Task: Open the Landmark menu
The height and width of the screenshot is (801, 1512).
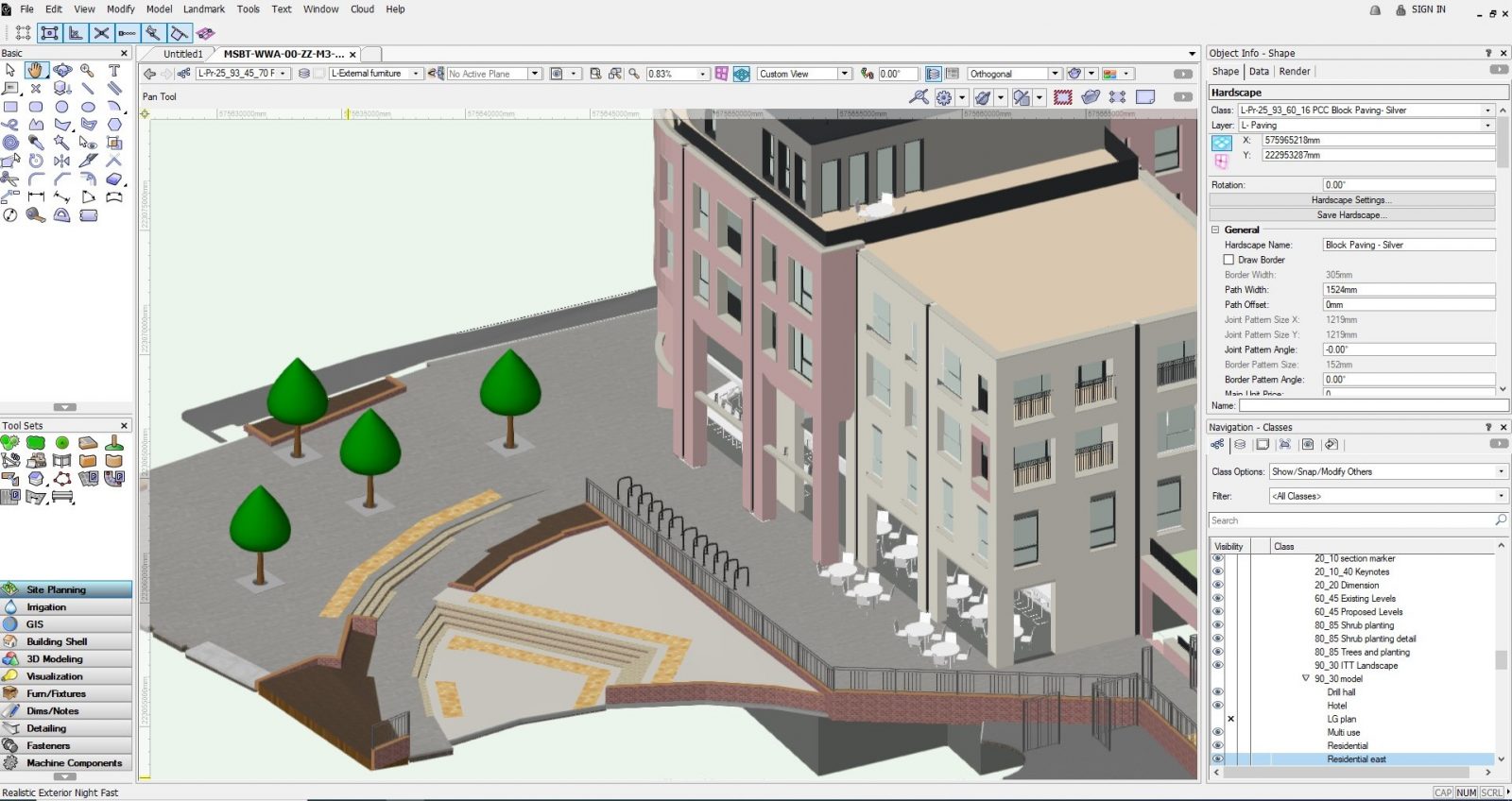Action: (203, 9)
